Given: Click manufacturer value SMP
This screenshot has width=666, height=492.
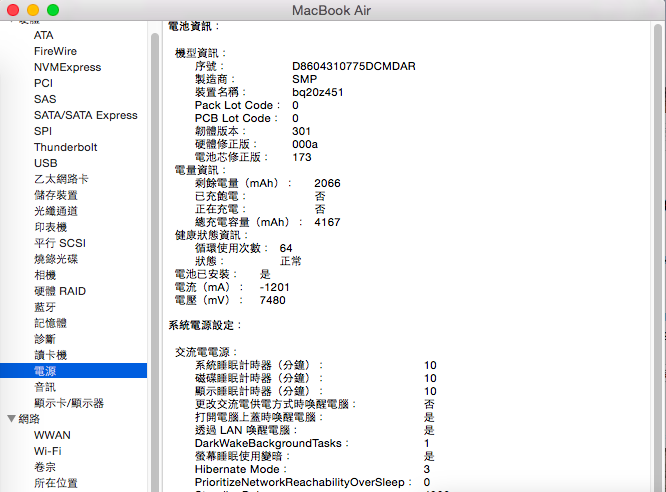Looking at the screenshot, I should (x=305, y=79).
